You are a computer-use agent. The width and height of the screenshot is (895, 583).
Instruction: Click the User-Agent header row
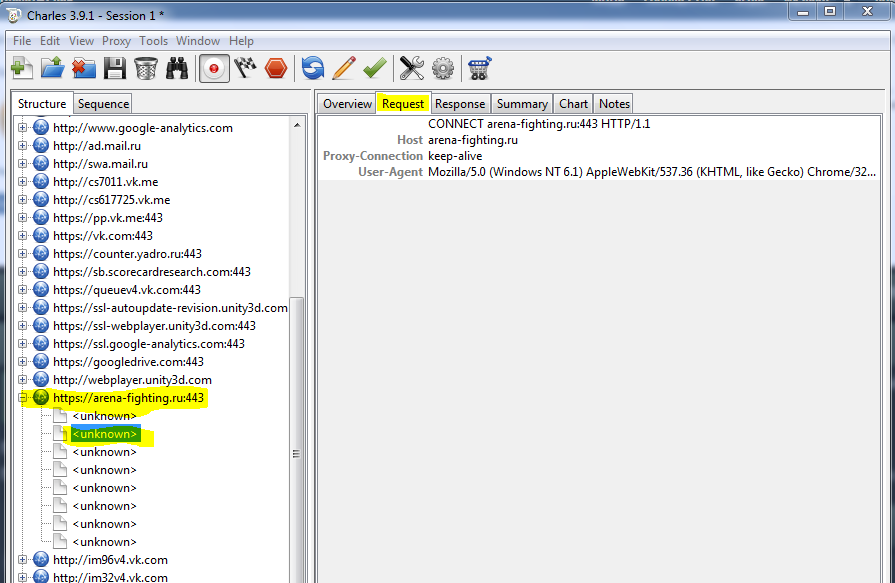[599, 172]
